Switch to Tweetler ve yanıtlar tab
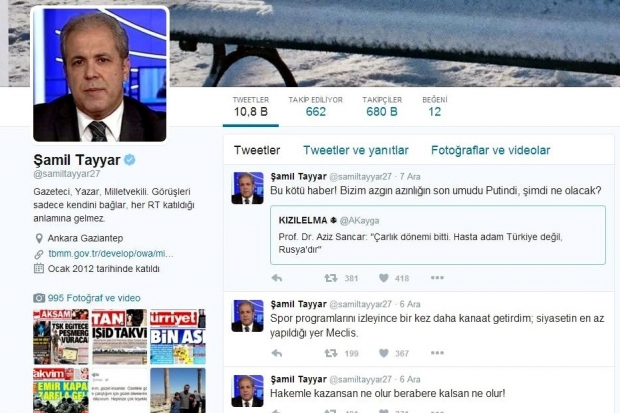Viewport: 620px width, 413px height. point(356,150)
